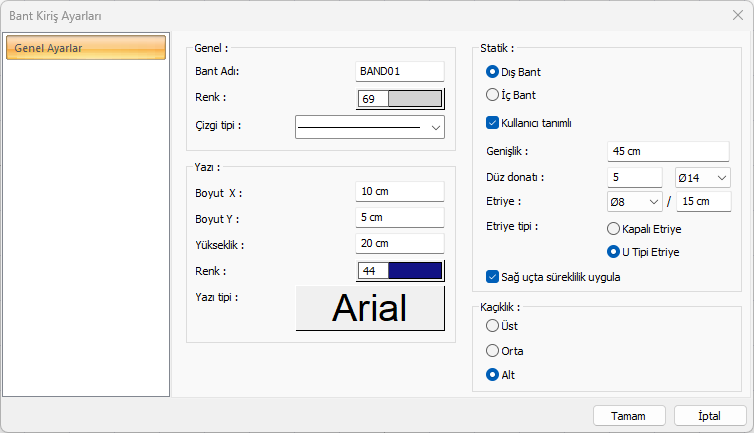The height and width of the screenshot is (433, 754).
Task: Click the gray Genel color swatch
Action: (414, 99)
